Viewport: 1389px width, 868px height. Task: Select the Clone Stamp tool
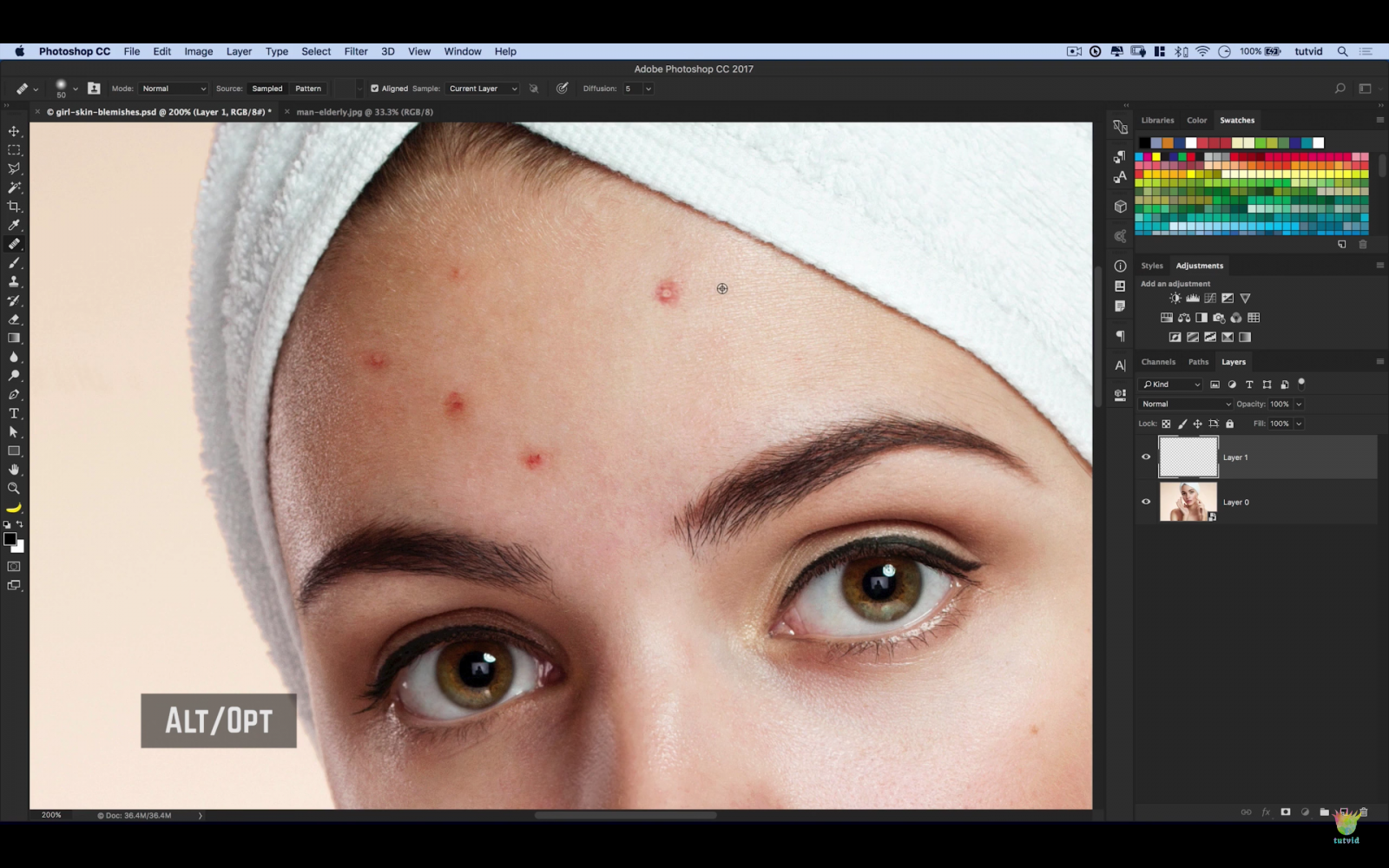[x=14, y=282]
